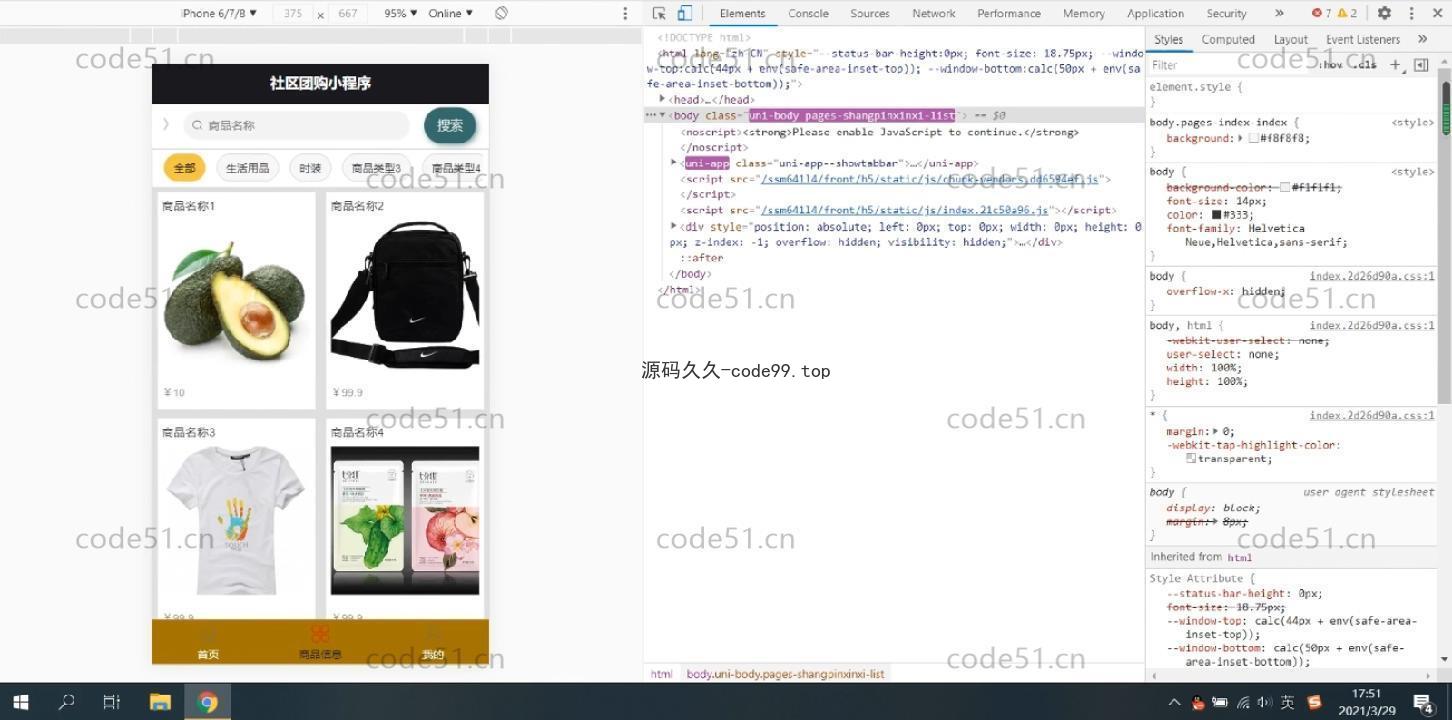Open Chrome from the taskbar
The height and width of the screenshot is (720, 1452).
click(208, 702)
